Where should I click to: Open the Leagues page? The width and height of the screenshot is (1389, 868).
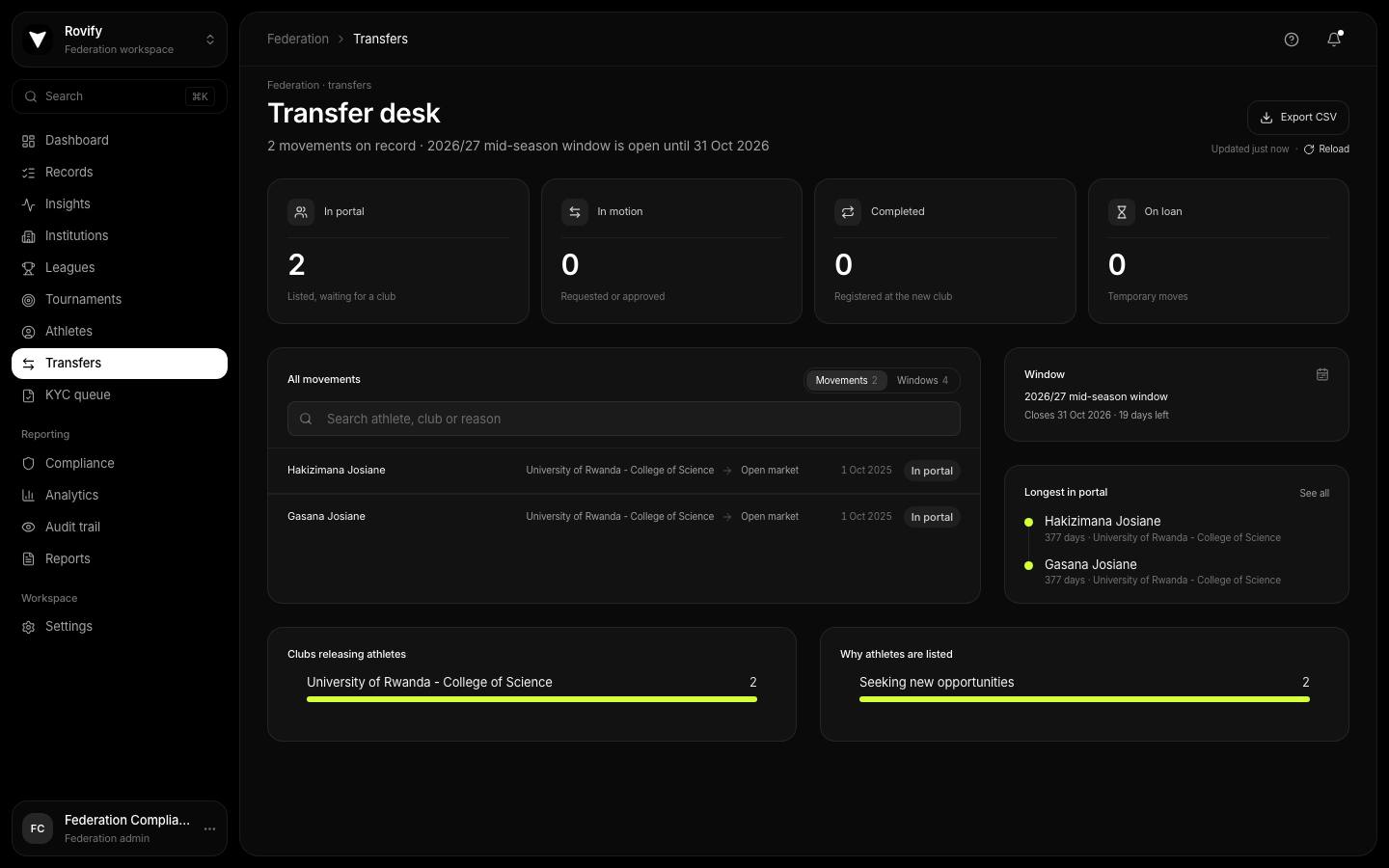(x=120, y=268)
